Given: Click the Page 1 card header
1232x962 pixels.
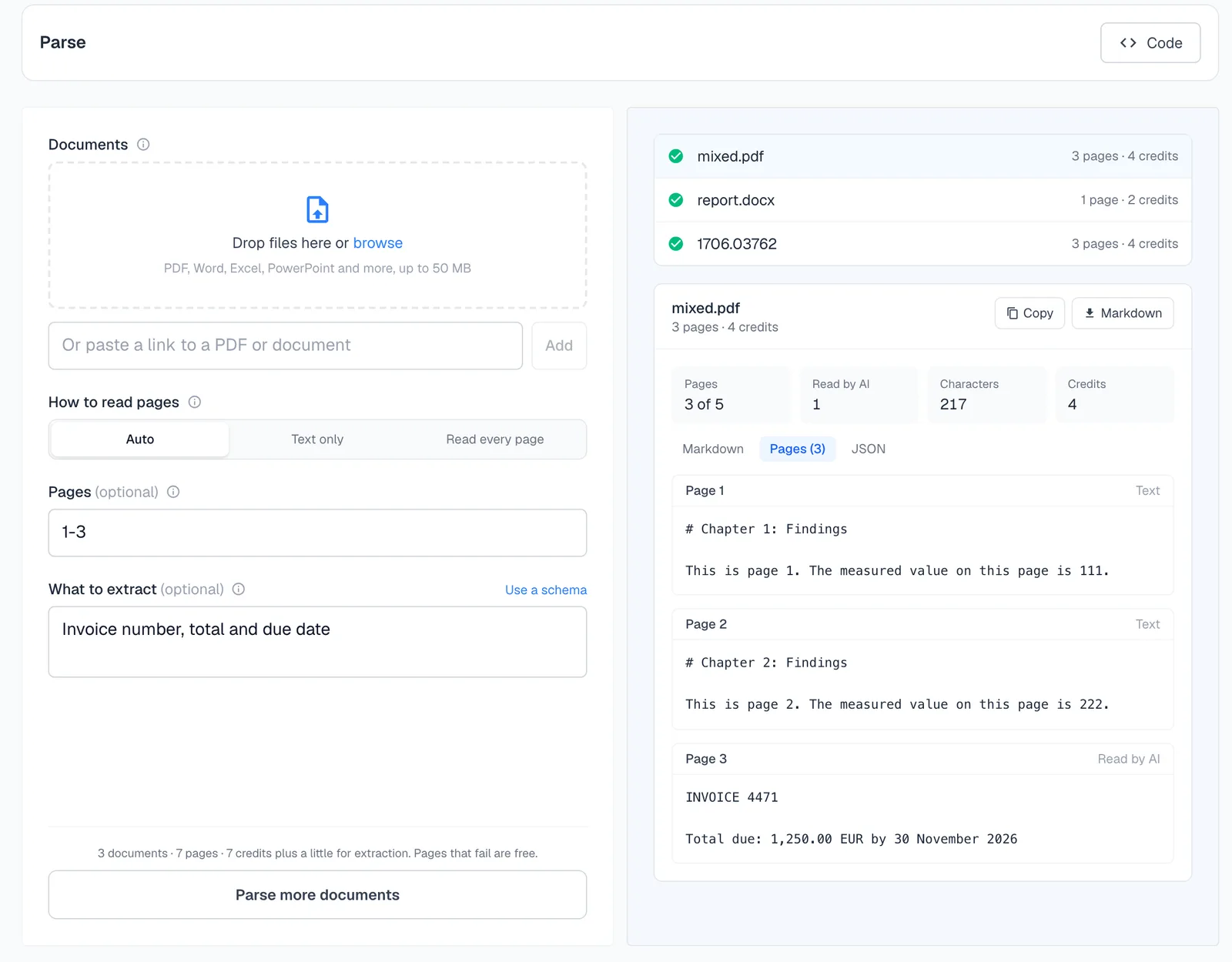Looking at the screenshot, I should coord(922,491).
